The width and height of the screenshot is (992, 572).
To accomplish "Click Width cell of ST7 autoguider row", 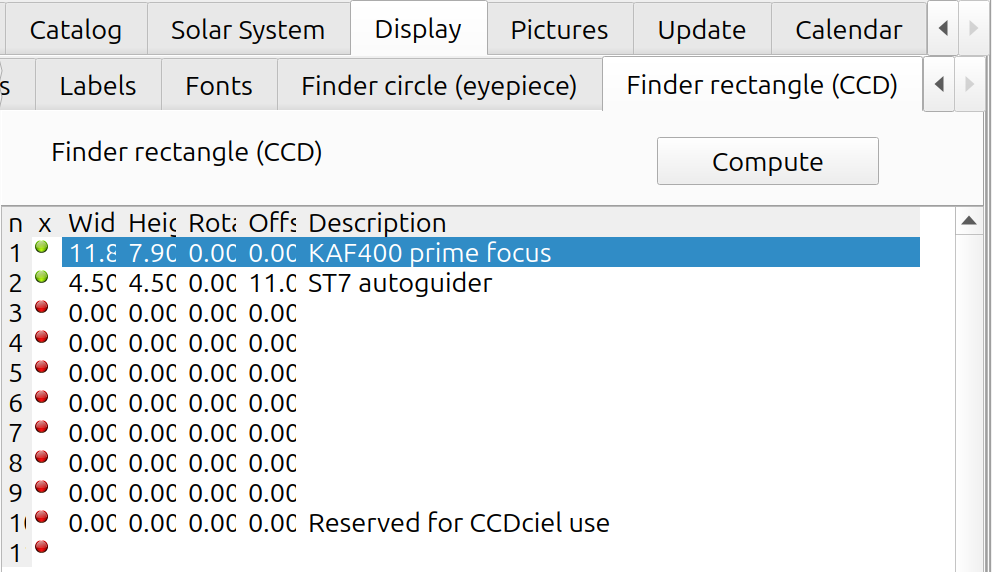I will point(92,283).
